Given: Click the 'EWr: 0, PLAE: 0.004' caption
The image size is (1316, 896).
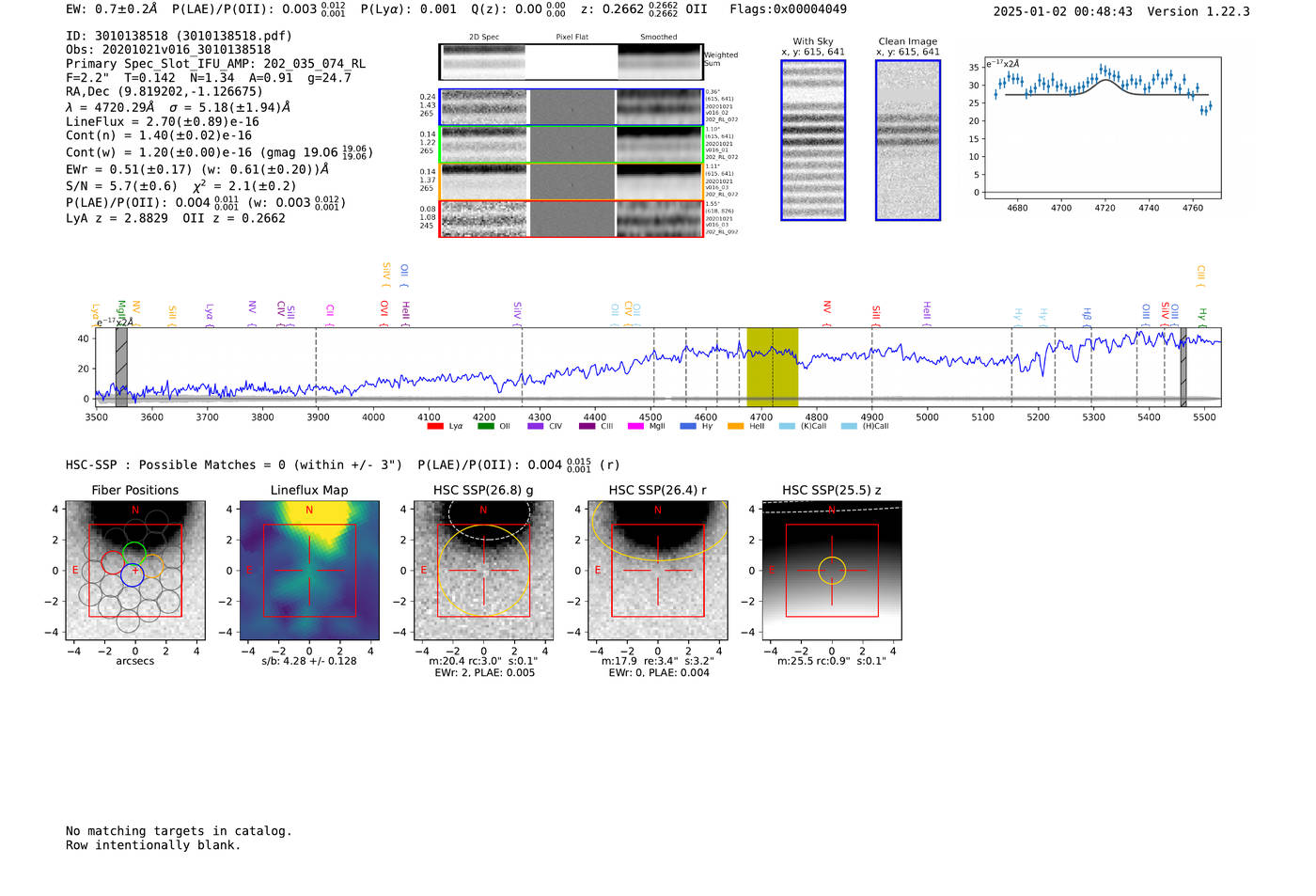Looking at the screenshot, I should pos(658,673).
